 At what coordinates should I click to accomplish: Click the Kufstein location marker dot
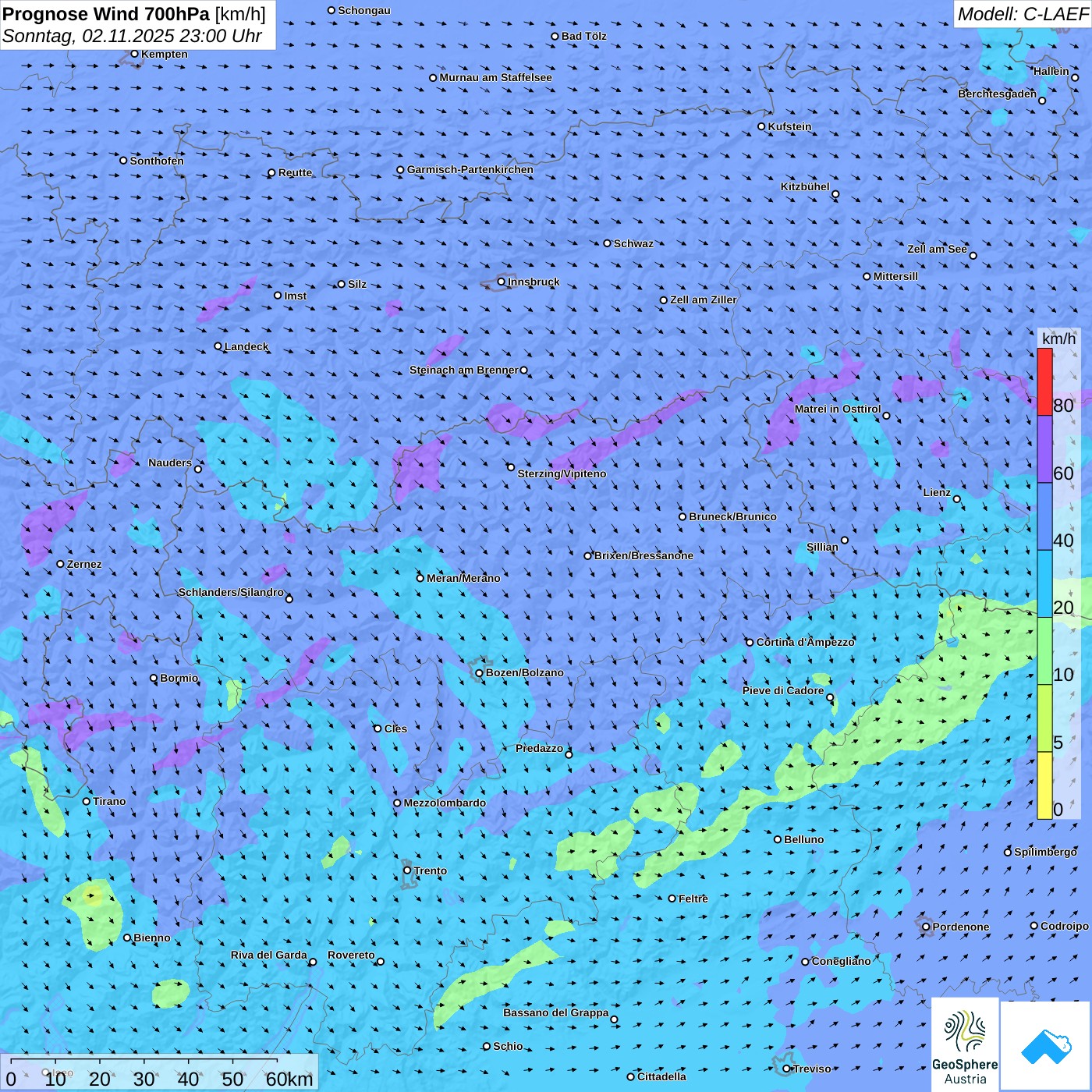coord(762,126)
